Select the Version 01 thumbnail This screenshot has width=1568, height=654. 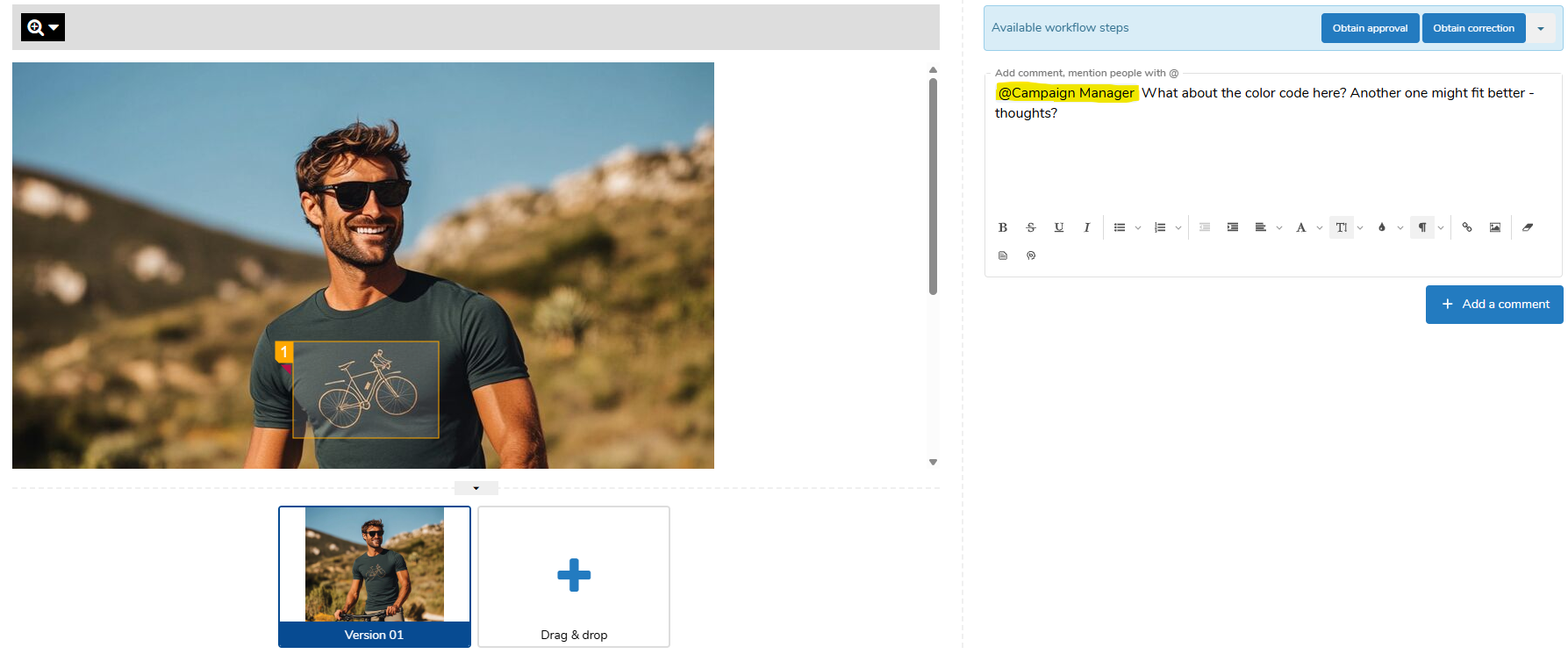click(375, 576)
